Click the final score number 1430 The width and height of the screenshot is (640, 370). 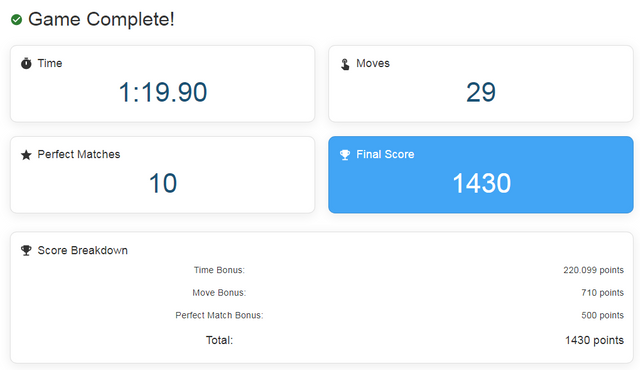coord(482,183)
